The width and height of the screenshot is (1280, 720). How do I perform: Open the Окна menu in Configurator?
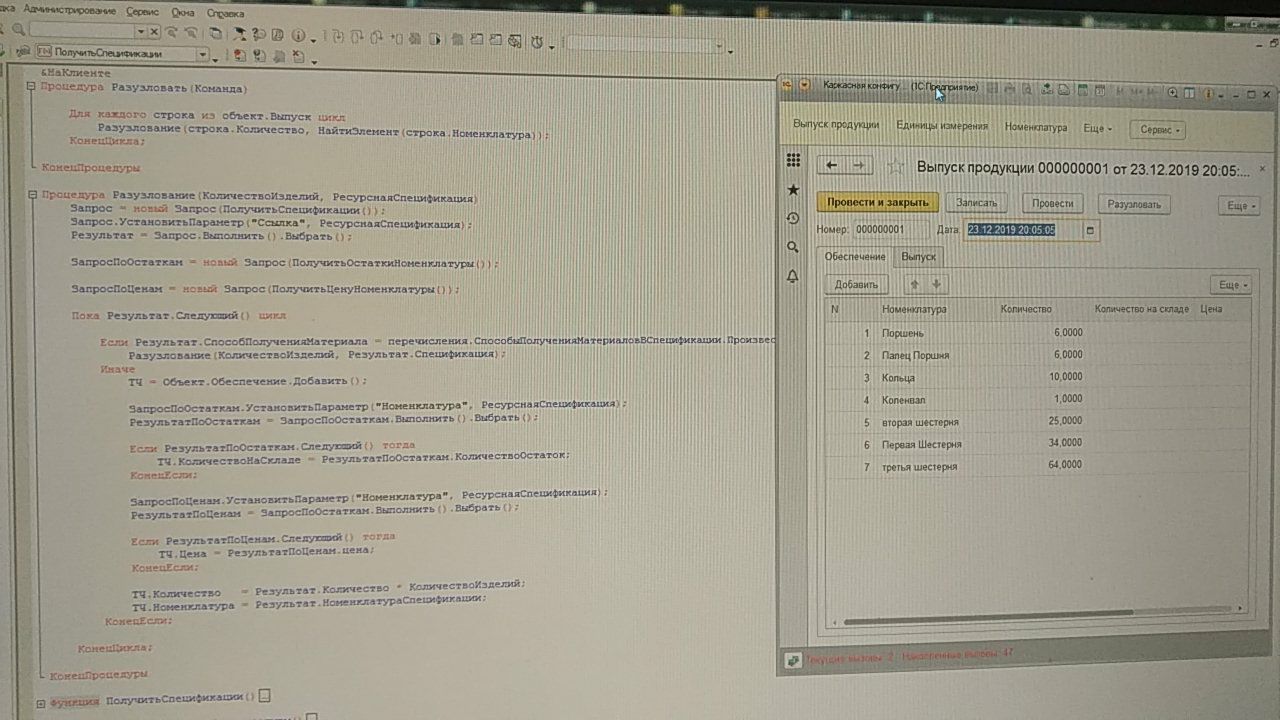183,13
